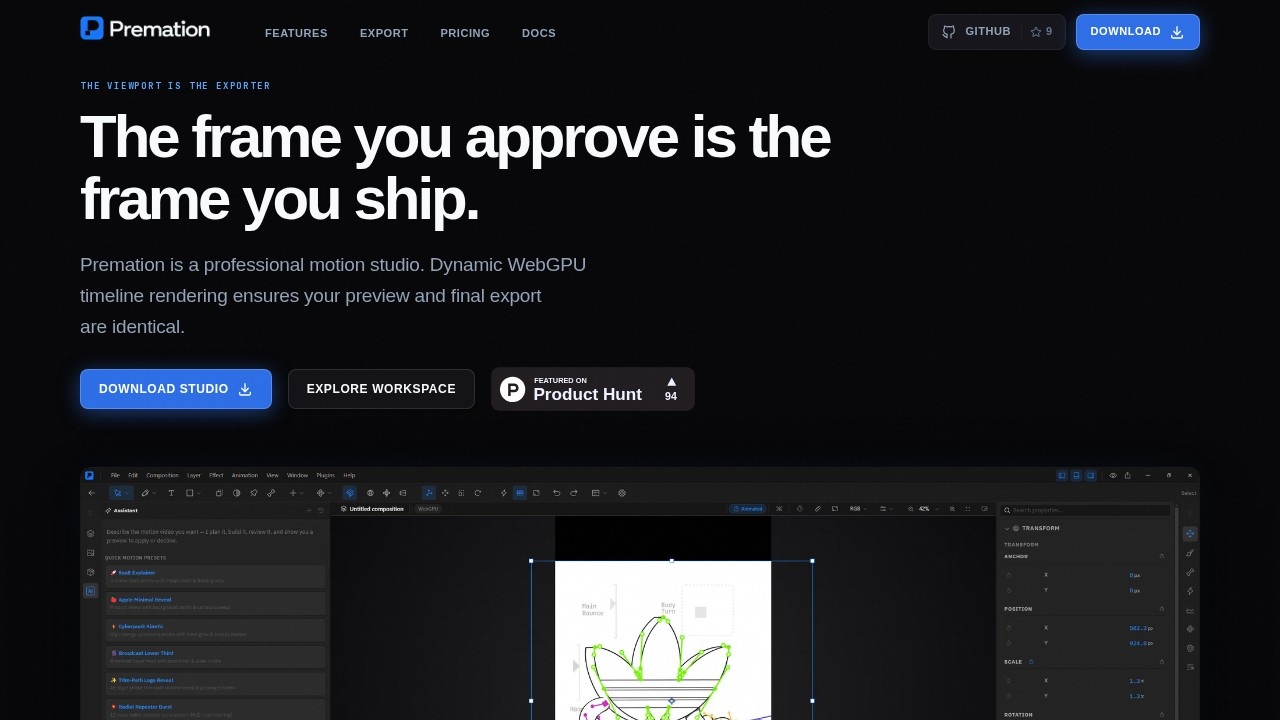
Task: Click the Position X value
Action: point(1139,628)
